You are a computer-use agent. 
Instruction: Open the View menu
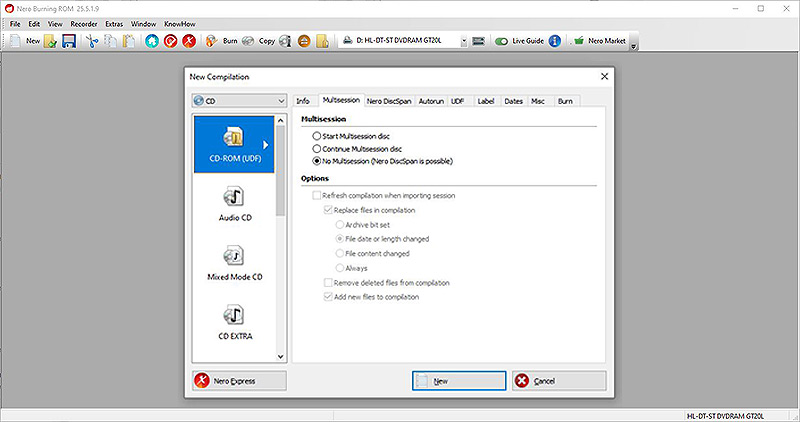55,24
